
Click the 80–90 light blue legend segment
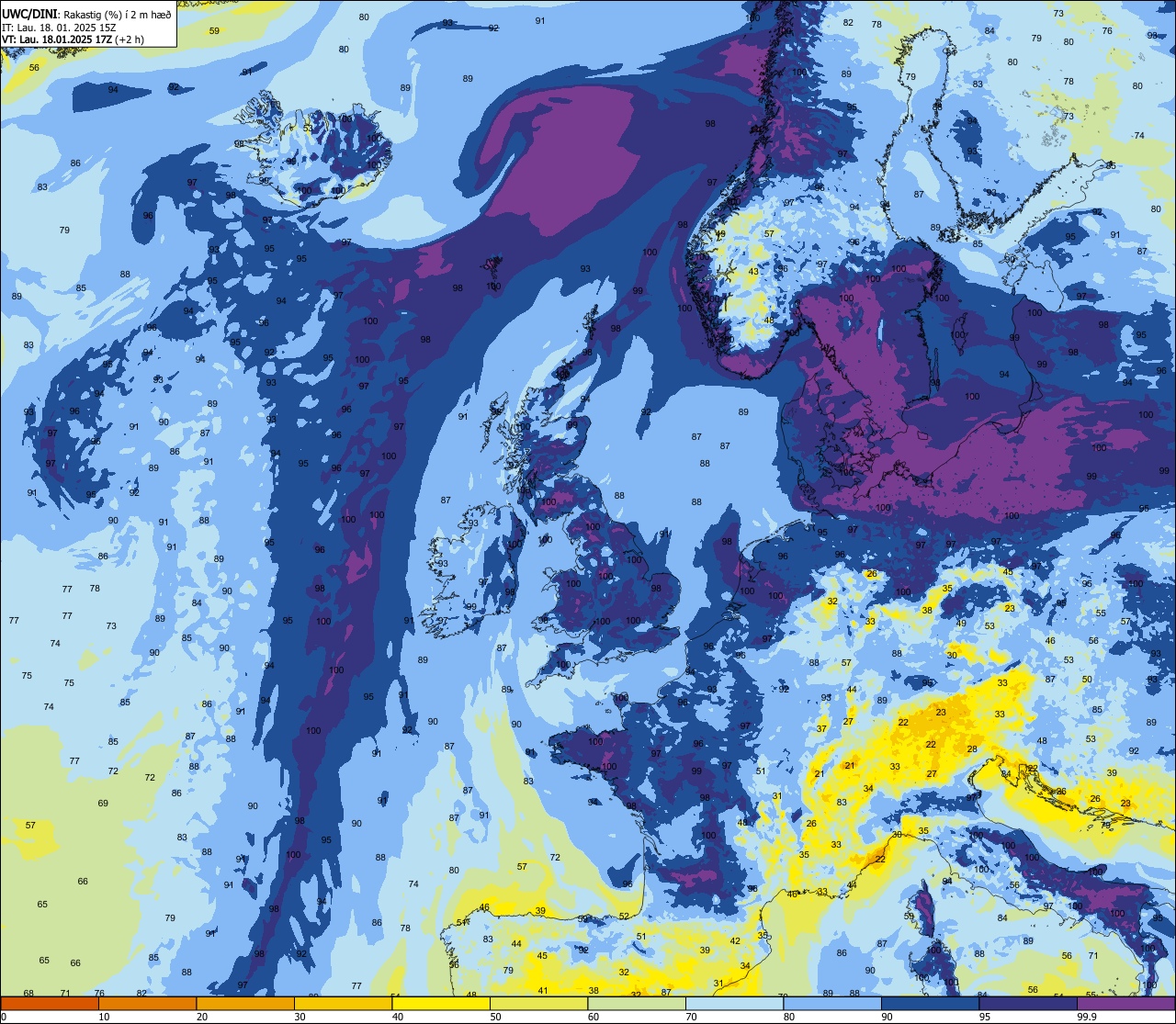[832, 1003]
